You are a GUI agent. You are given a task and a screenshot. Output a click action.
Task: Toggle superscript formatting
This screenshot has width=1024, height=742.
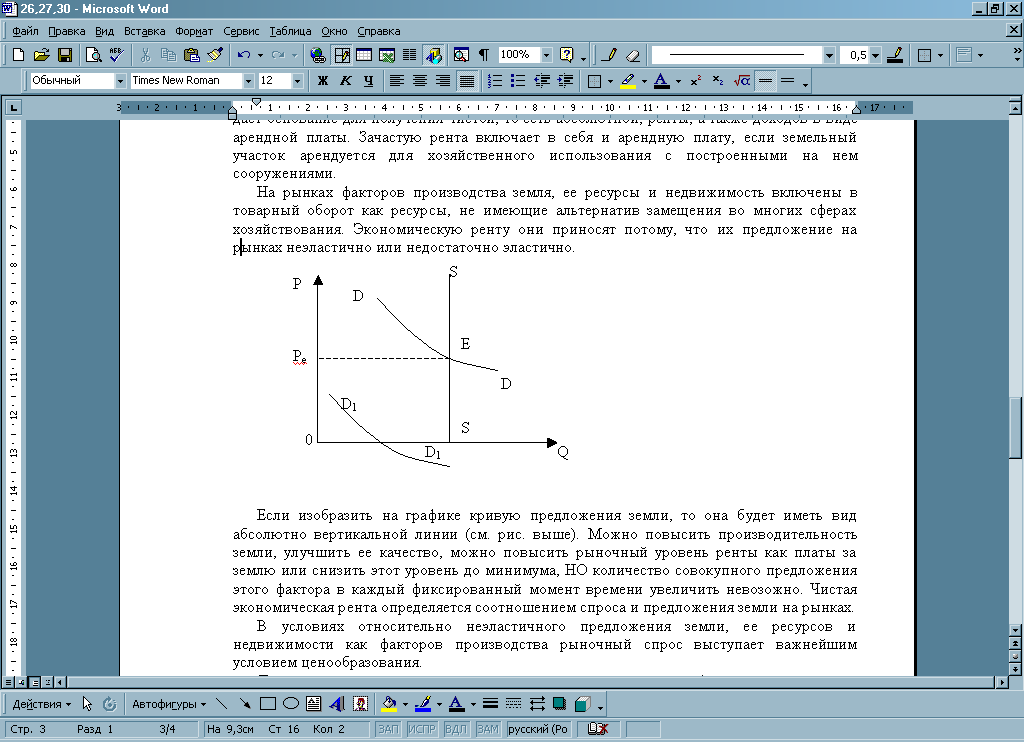pyautogui.click(x=696, y=81)
